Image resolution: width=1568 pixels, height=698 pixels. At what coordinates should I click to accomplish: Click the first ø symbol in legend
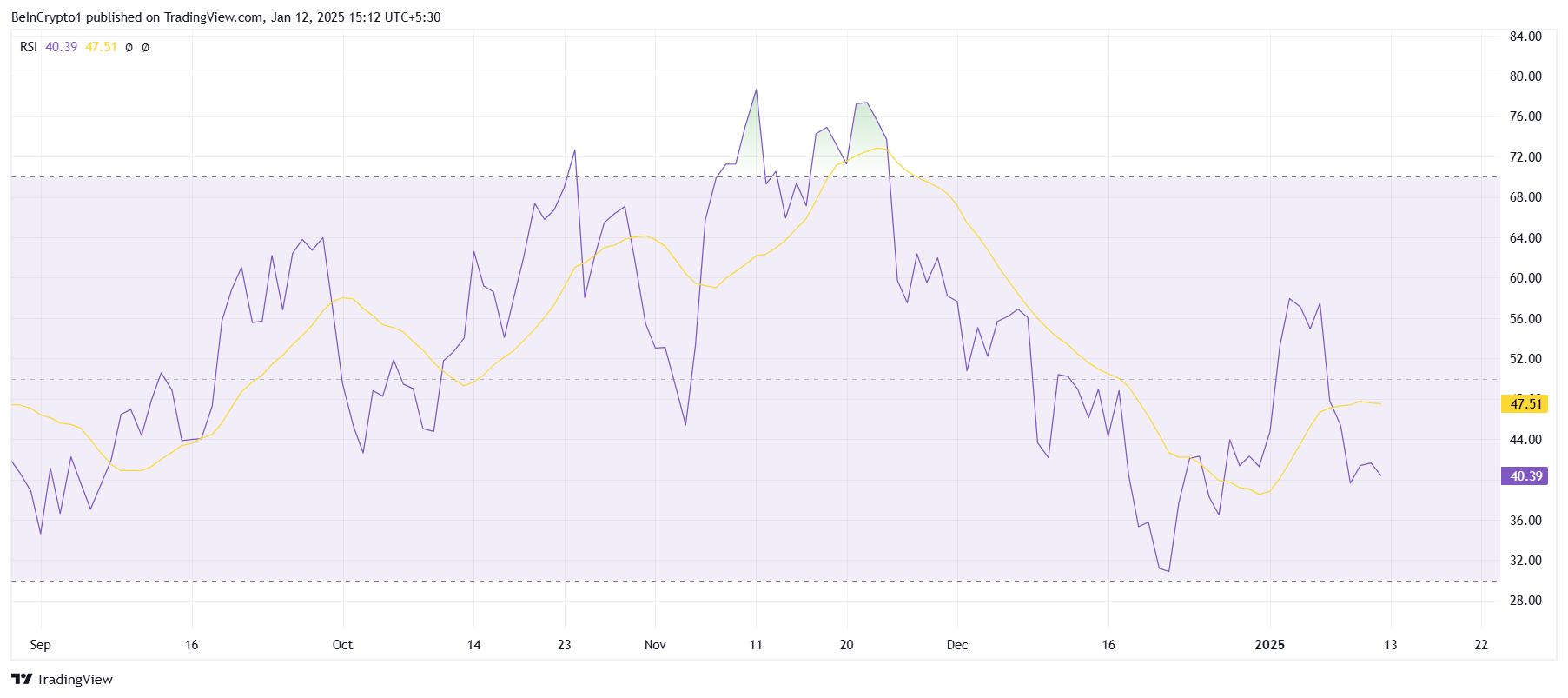click(x=129, y=47)
